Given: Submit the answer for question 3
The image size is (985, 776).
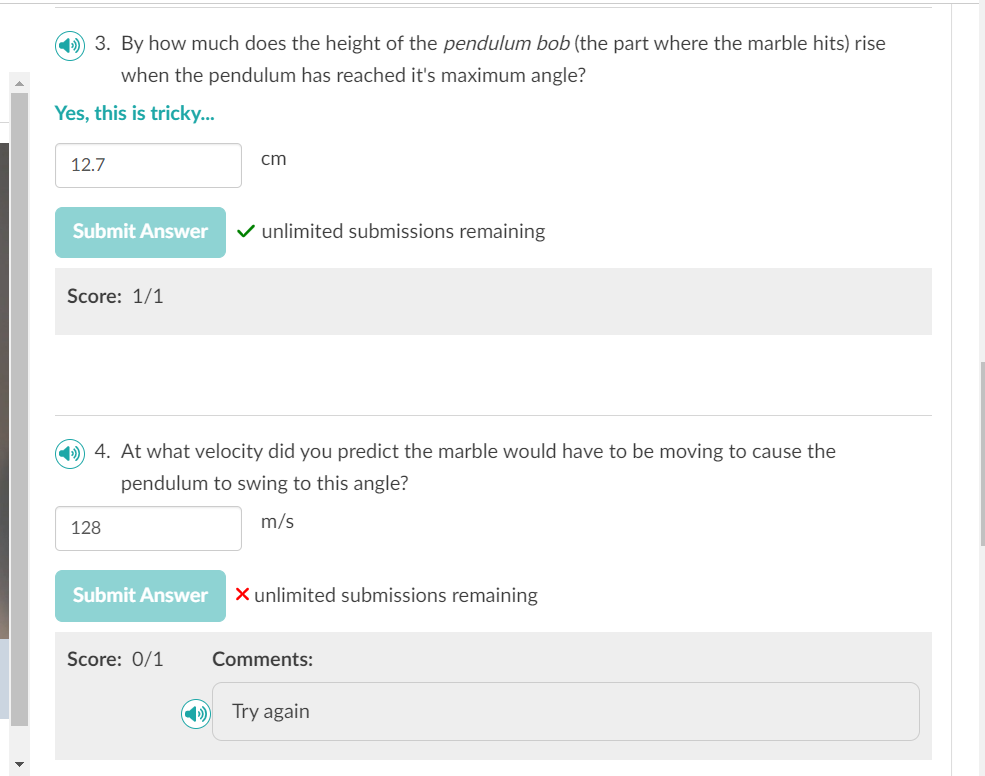Looking at the screenshot, I should click(140, 232).
